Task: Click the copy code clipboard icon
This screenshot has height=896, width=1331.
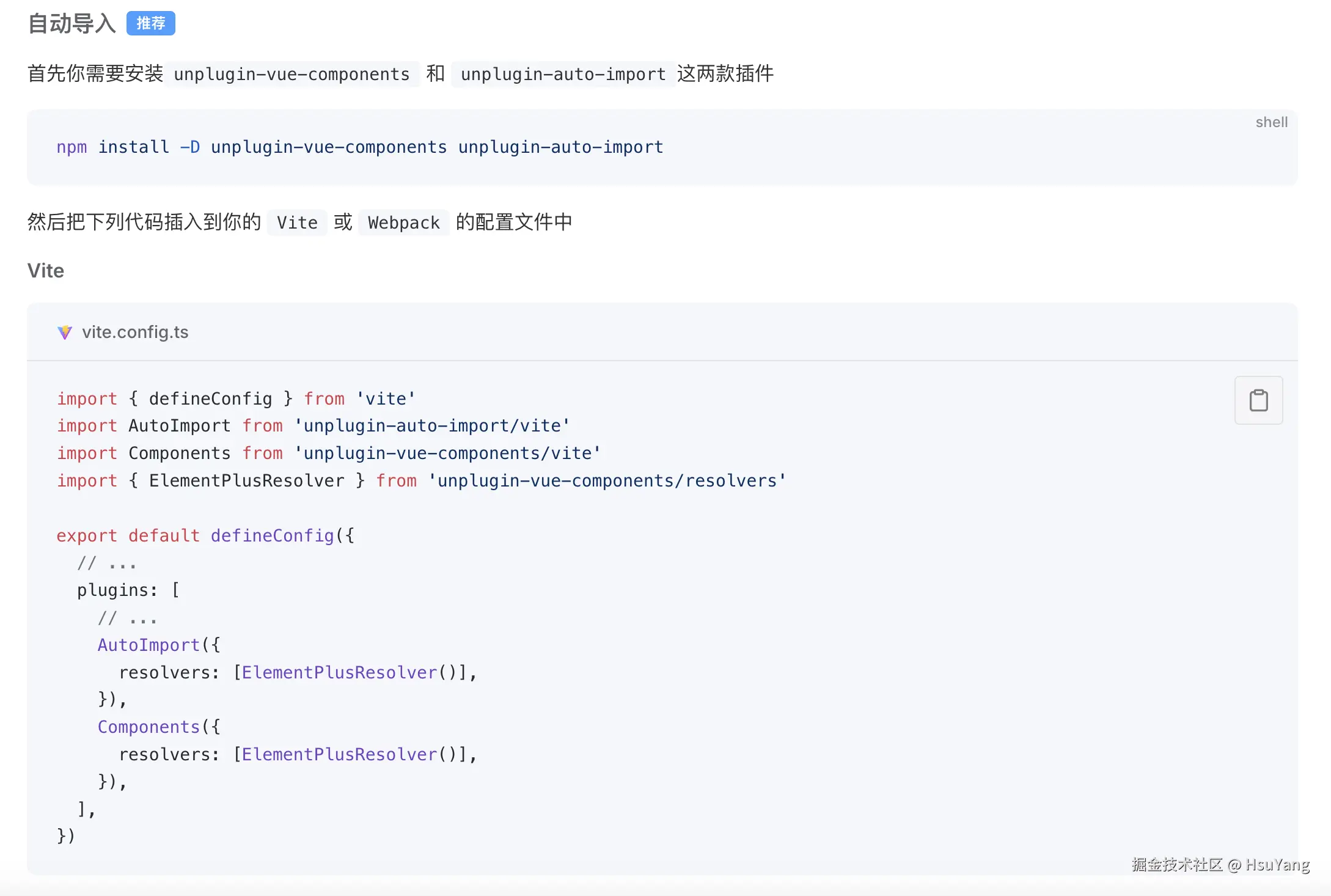Action: pyautogui.click(x=1258, y=400)
